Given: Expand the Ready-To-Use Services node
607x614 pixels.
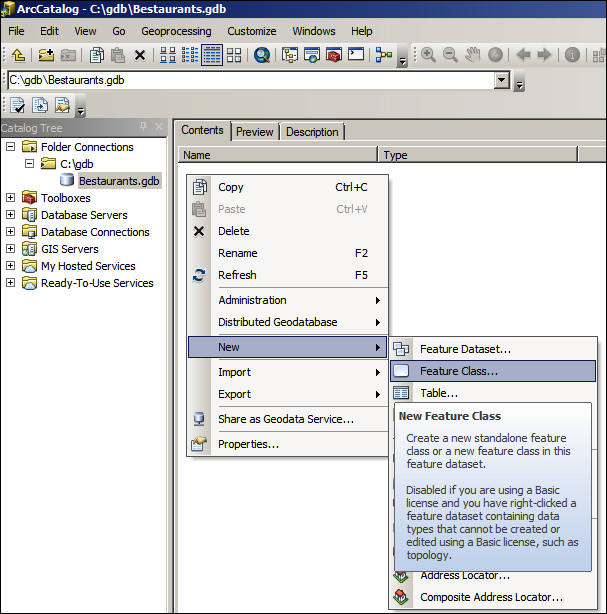Looking at the screenshot, I should point(11,283).
